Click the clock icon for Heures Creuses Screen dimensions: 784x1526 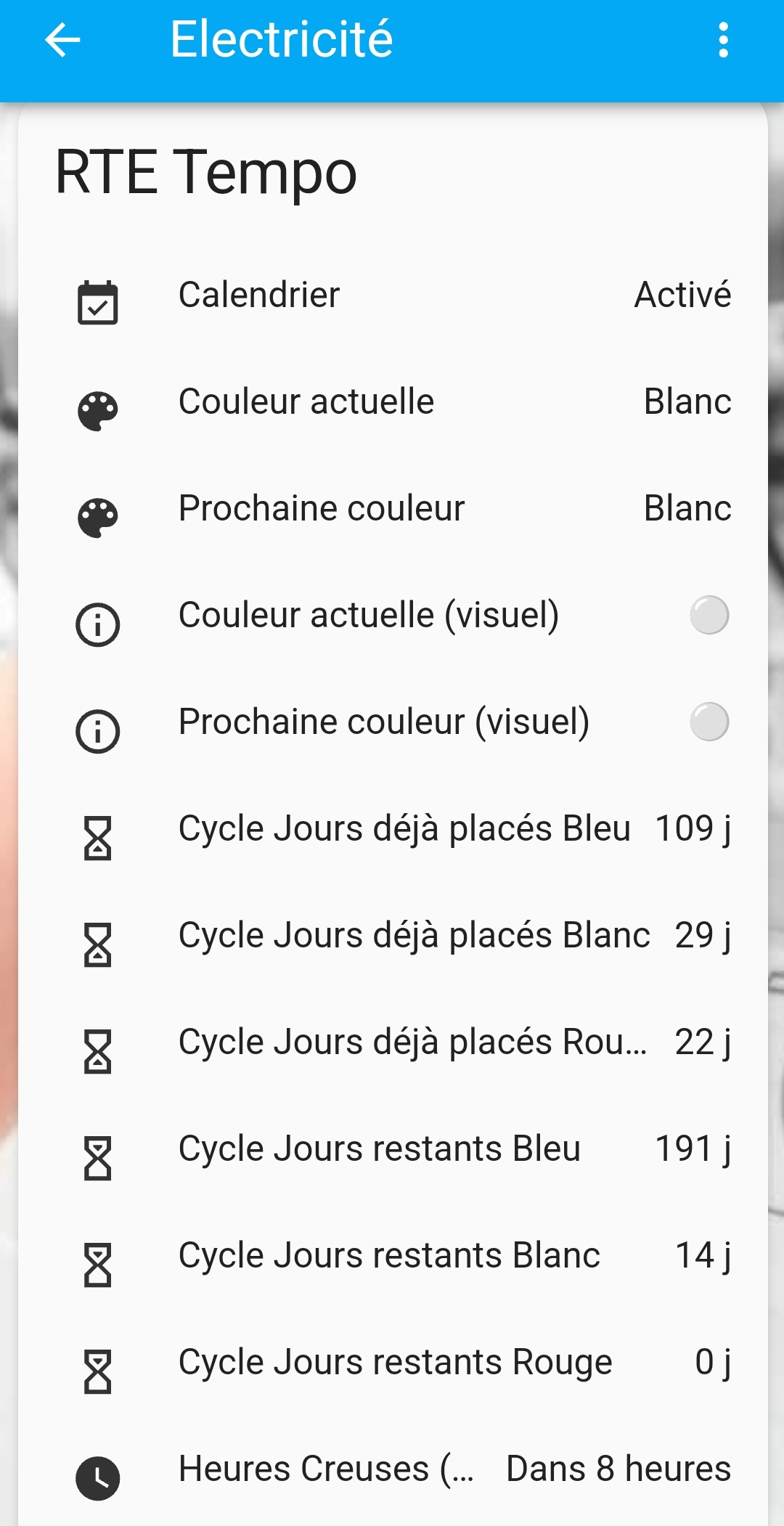(x=98, y=1478)
